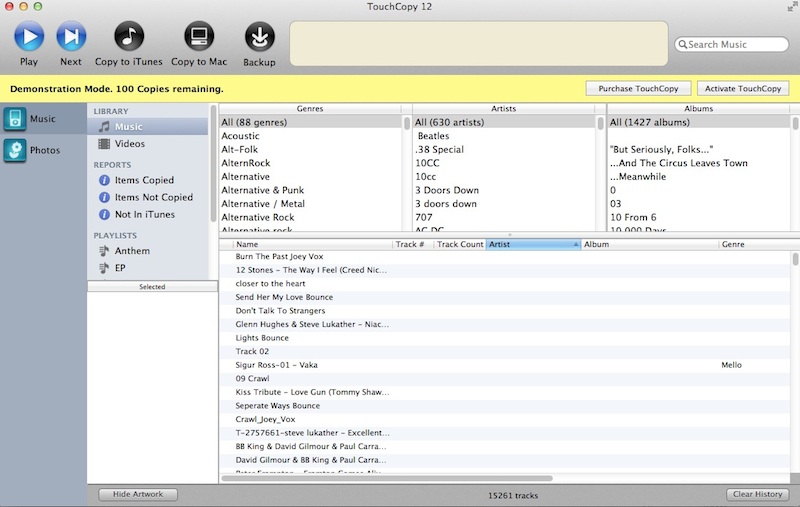Image resolution: width=800 pixels, height=507 pixels.
Task: Open the Photos category icon
Action: point(14,151)
